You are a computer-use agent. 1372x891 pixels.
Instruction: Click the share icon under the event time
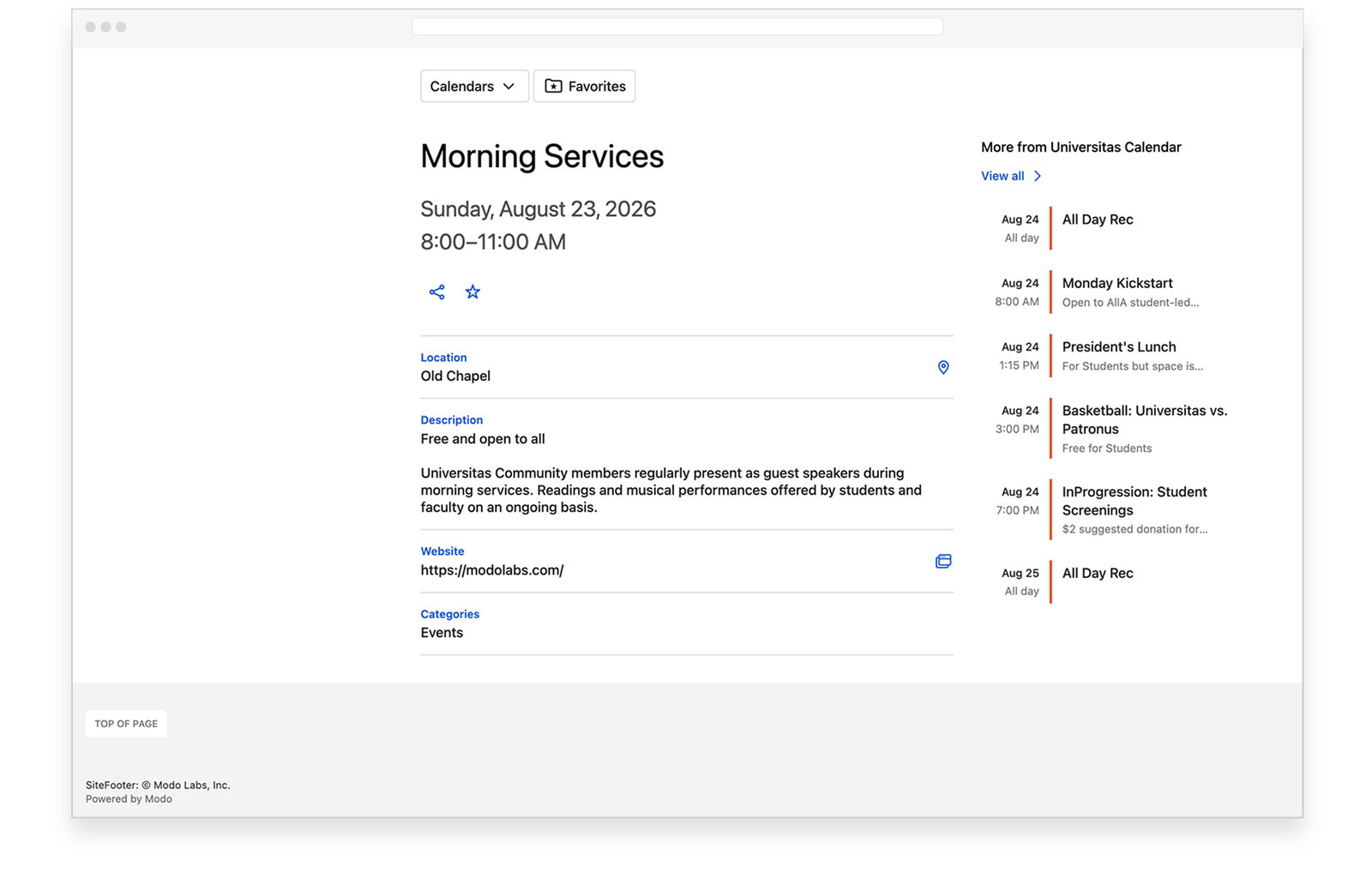coord(436,292)
